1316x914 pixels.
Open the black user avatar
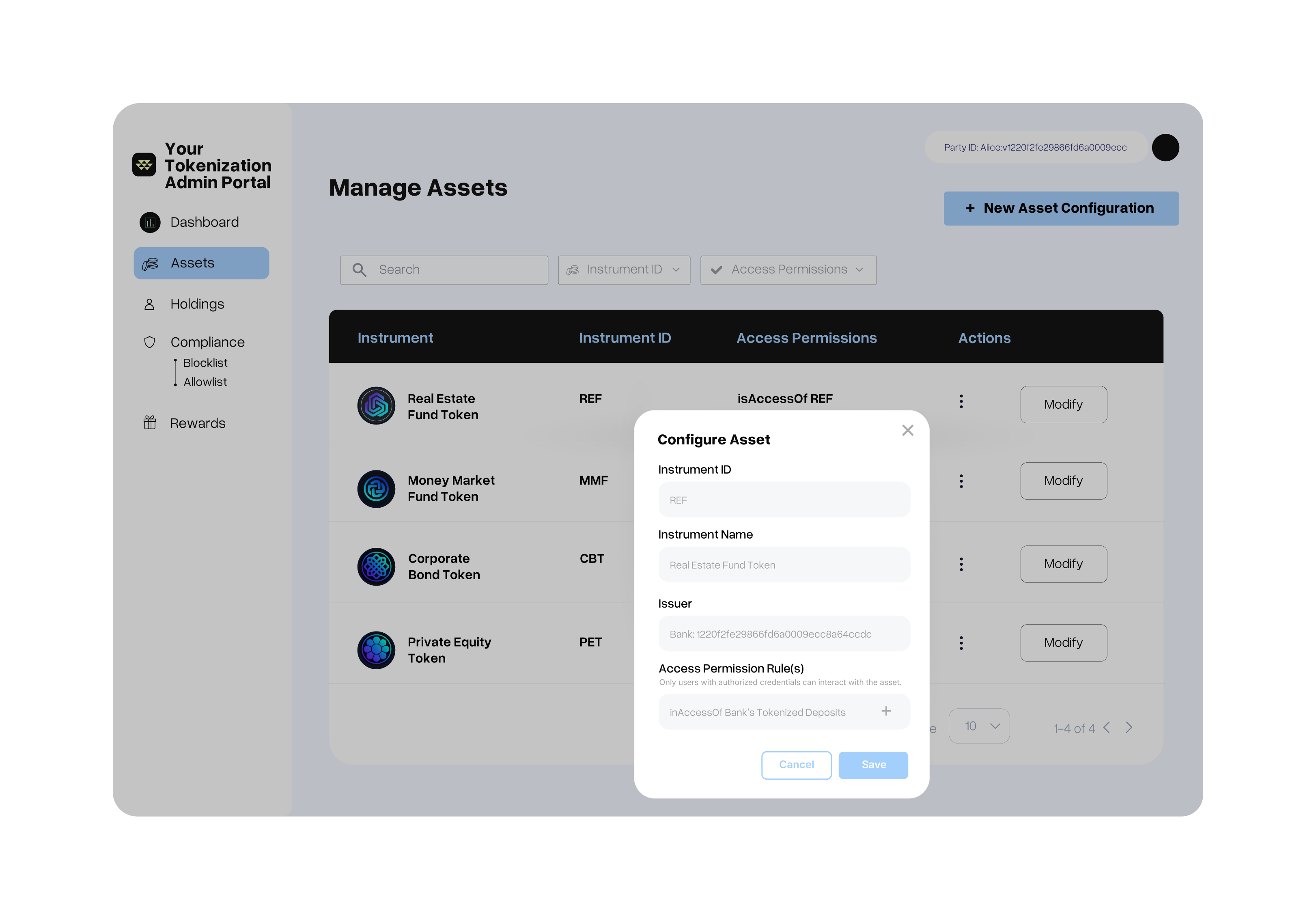click(x=1165, y=148)
